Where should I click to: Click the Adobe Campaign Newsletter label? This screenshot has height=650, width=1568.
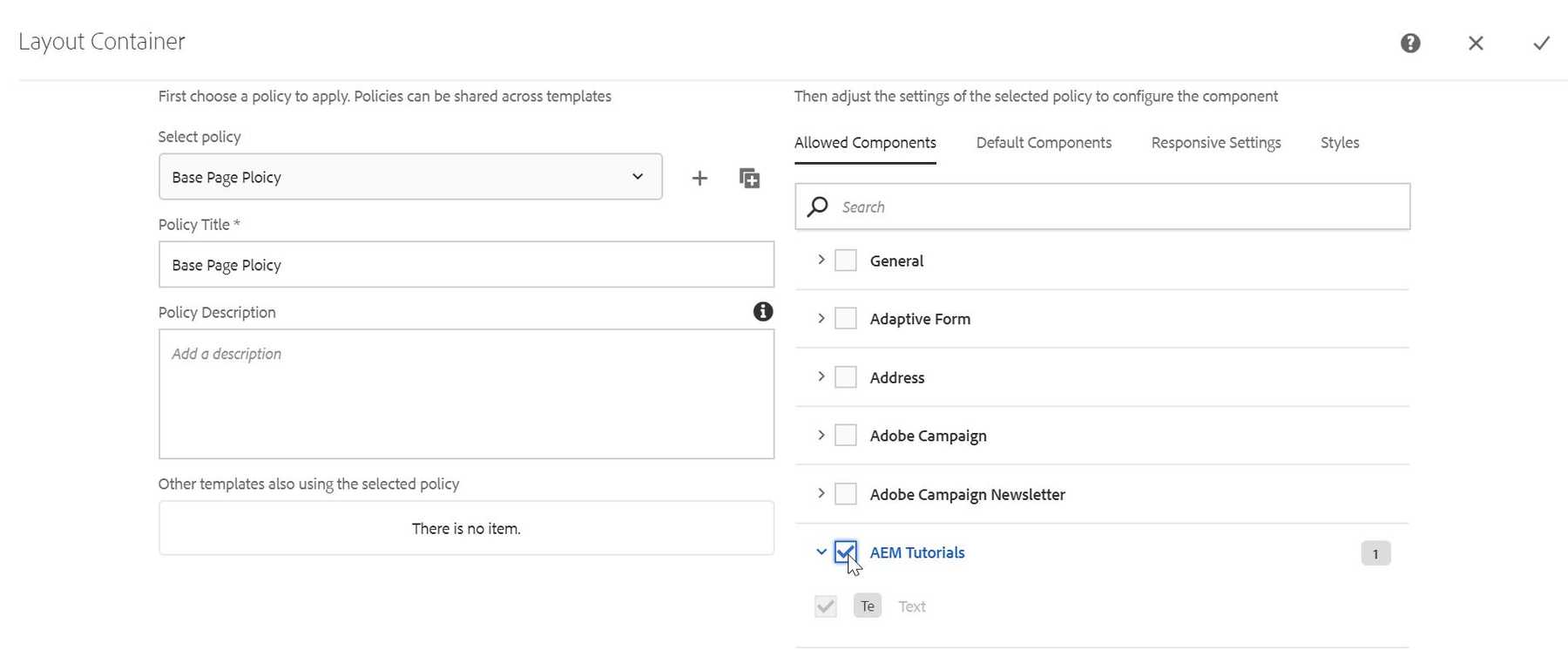[968, 494]
